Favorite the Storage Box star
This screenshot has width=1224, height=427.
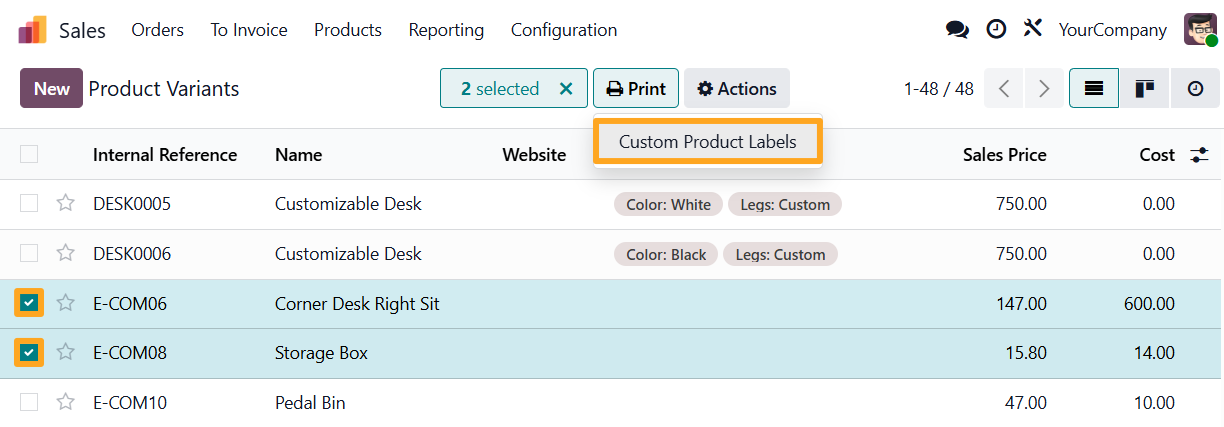pyautogui.click(x=66, y=353)
